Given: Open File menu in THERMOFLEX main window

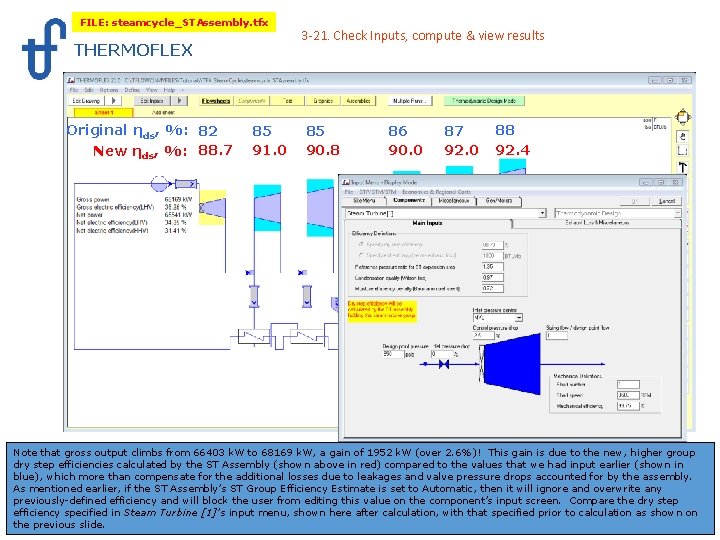Looking at the screenshot, I should pos(73,90).
